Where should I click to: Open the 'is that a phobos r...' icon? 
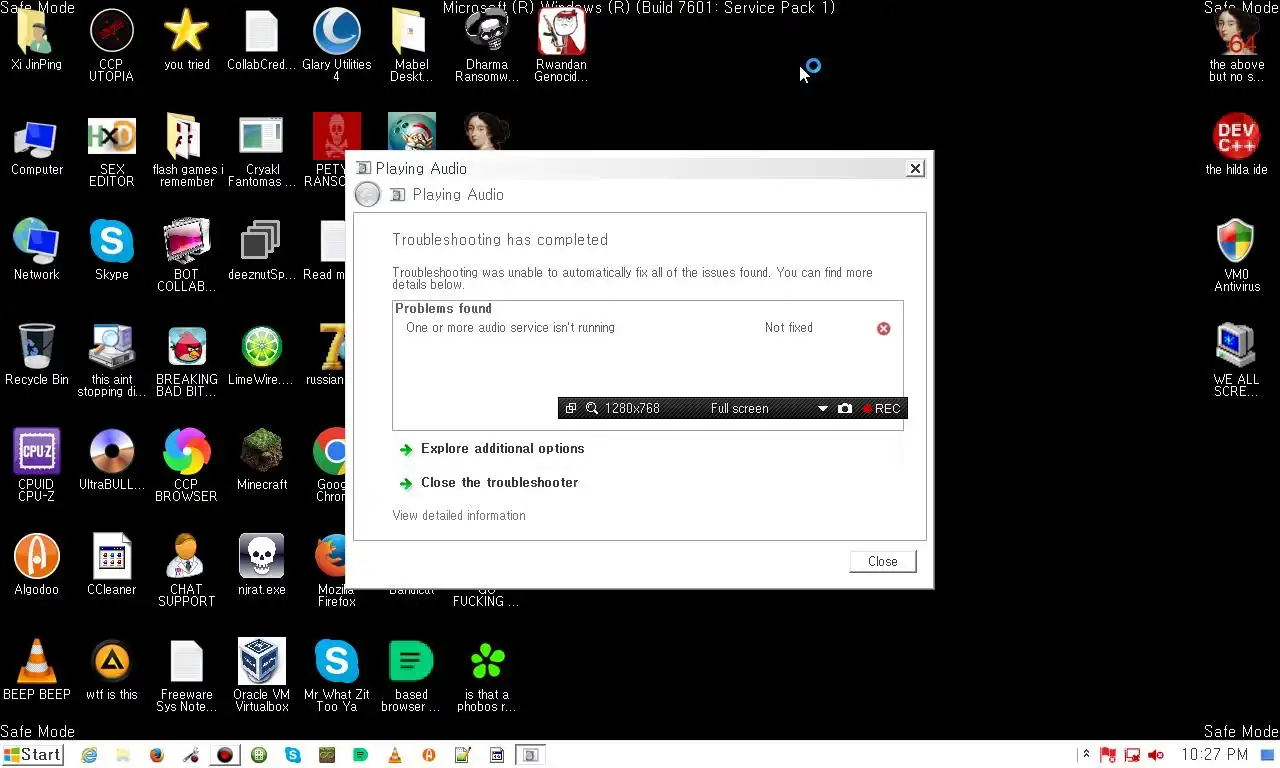487,676
